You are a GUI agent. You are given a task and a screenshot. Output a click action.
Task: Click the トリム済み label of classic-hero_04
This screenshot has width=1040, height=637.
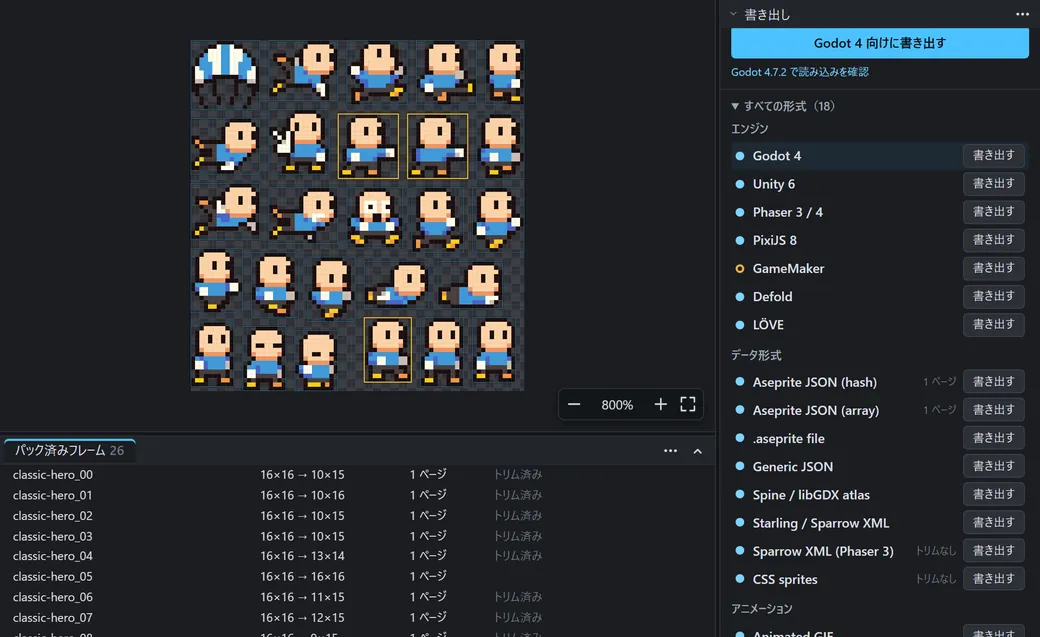tap(518, 556)
